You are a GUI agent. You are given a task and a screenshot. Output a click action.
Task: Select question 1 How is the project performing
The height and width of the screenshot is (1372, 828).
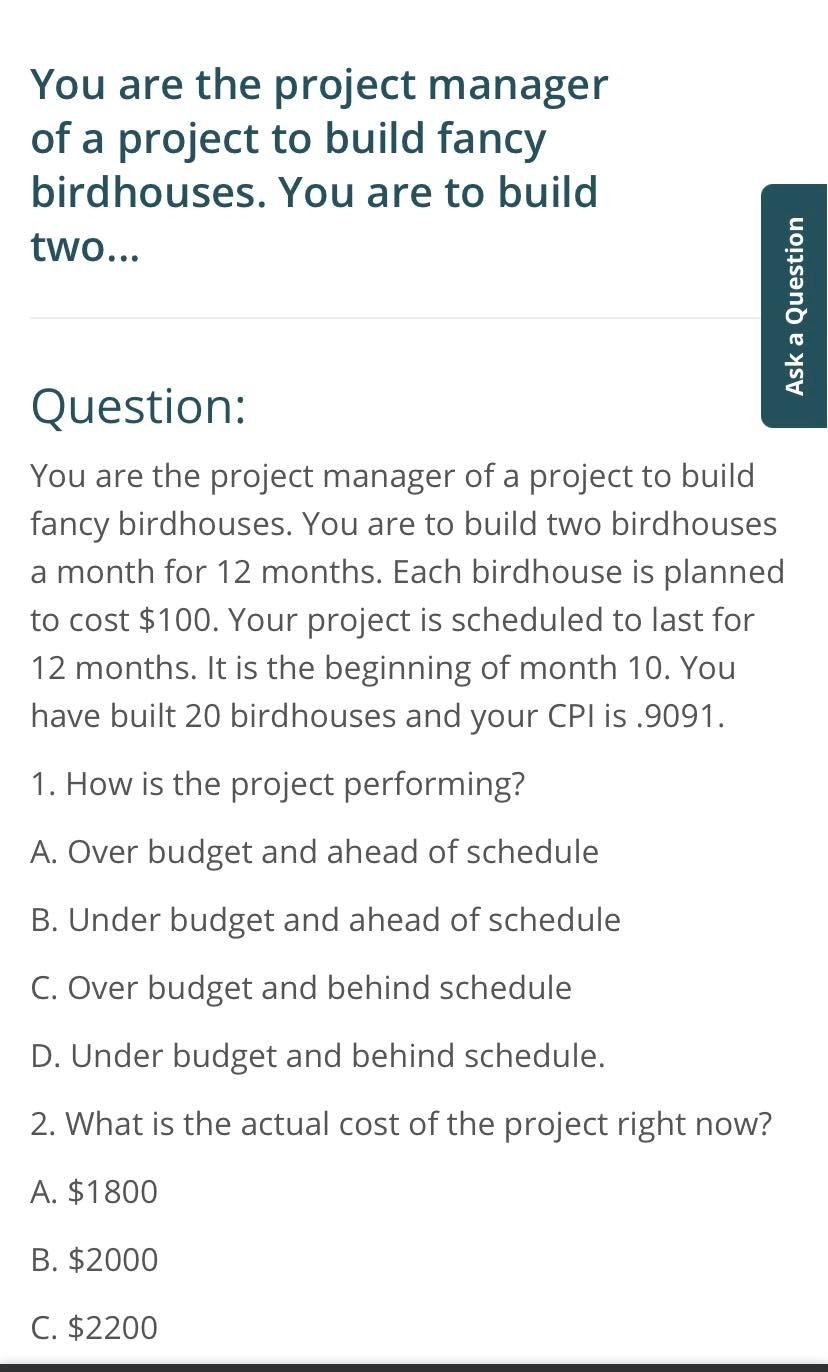coord(278,784)
